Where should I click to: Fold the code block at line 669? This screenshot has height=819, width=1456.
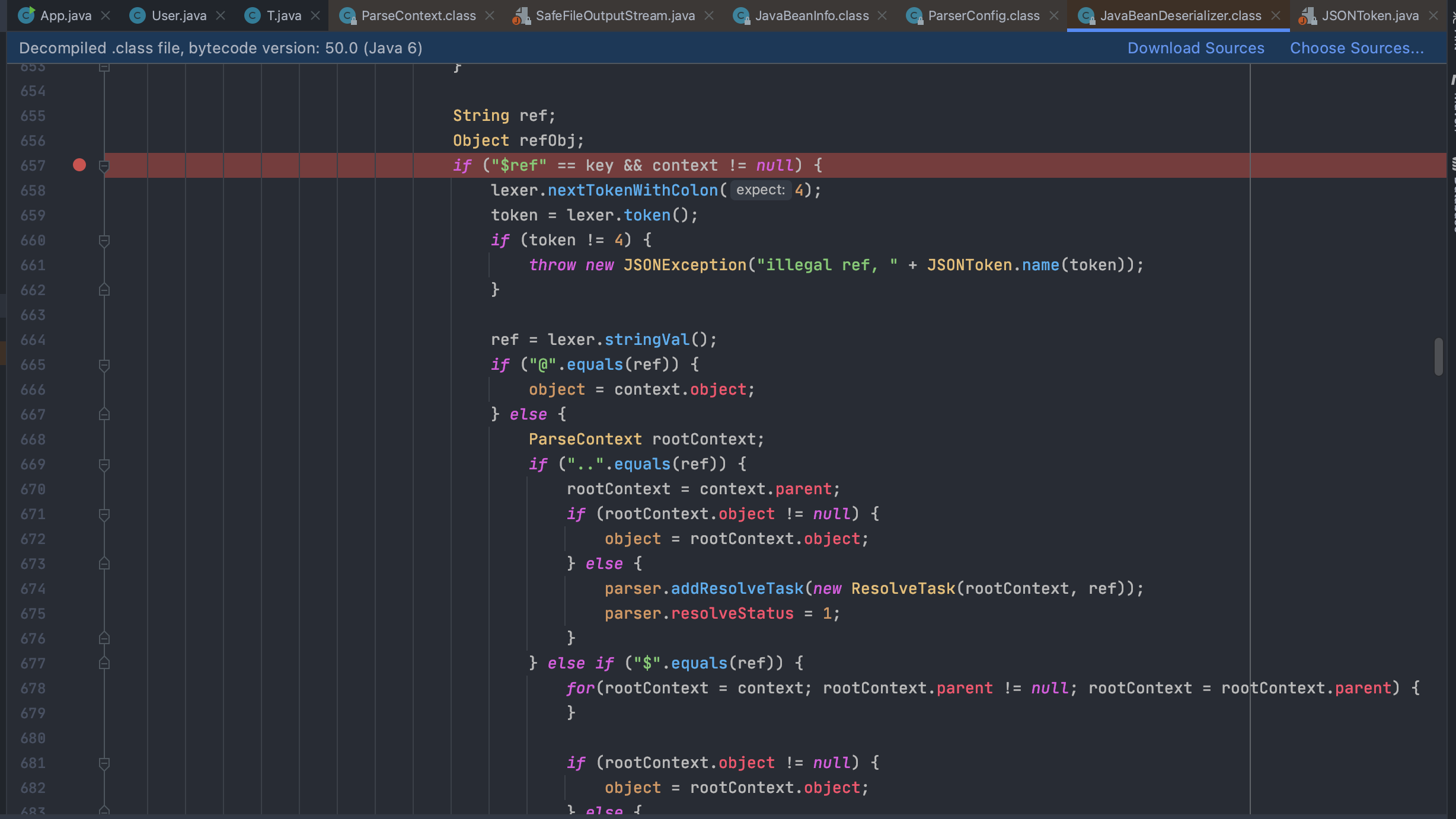point(104,464)
